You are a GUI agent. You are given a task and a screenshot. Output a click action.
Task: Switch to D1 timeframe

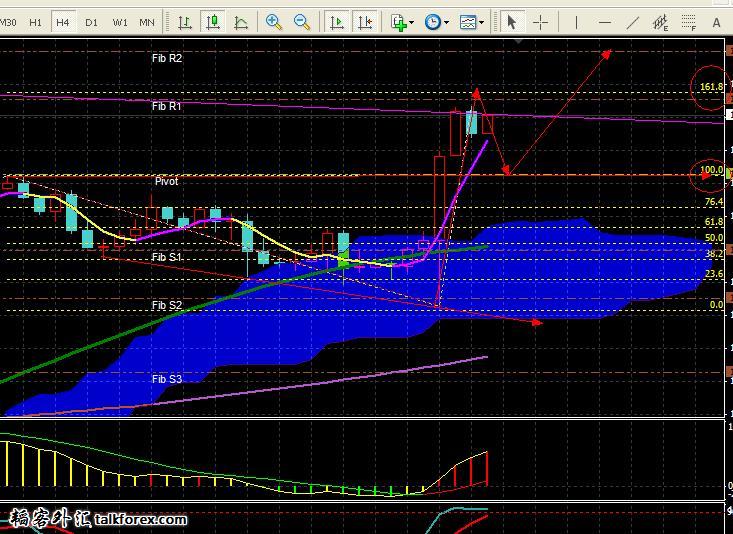pyautogui.click(x=91, y=21)
